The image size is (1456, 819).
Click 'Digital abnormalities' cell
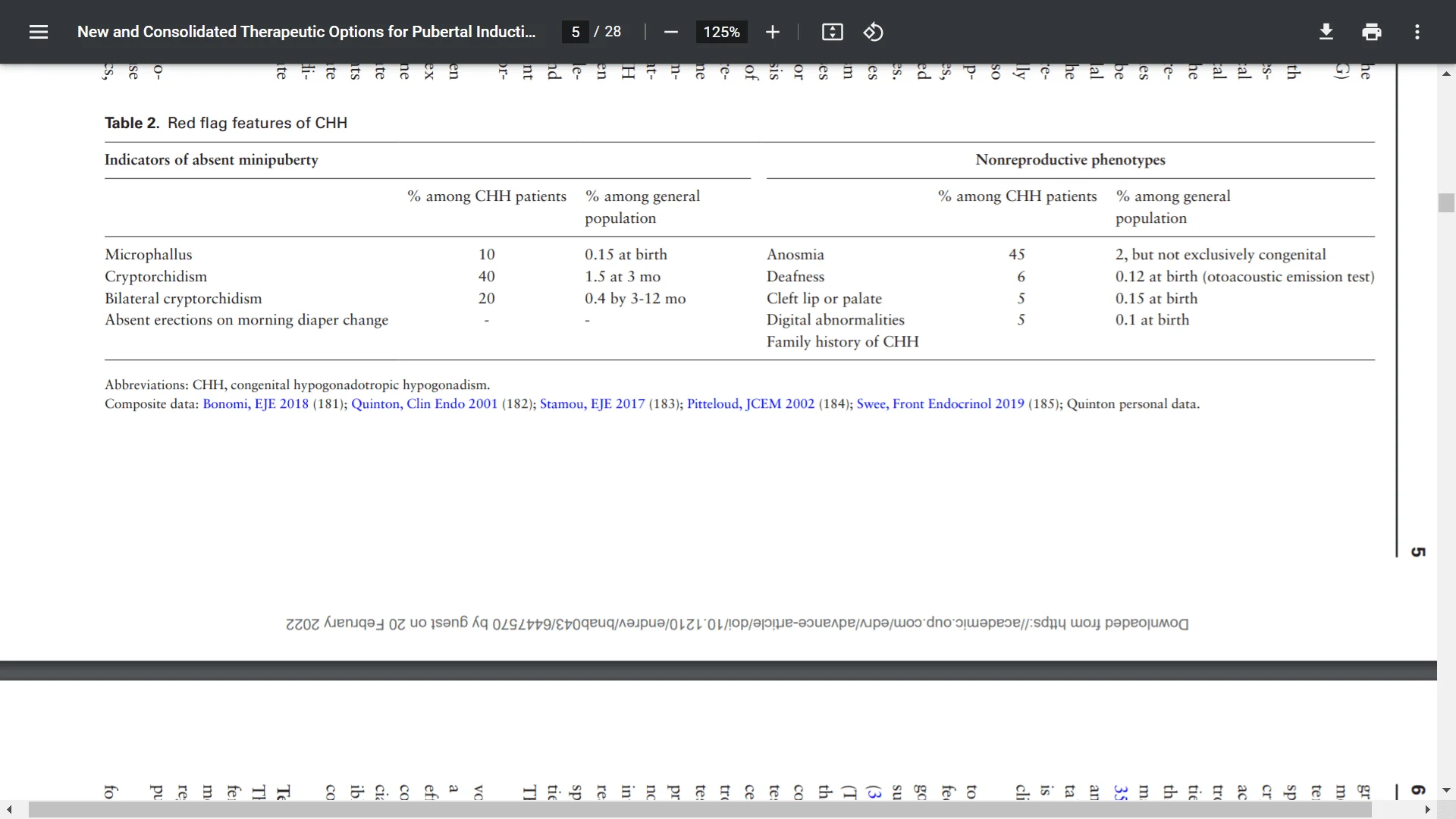(x=836, y=320)
